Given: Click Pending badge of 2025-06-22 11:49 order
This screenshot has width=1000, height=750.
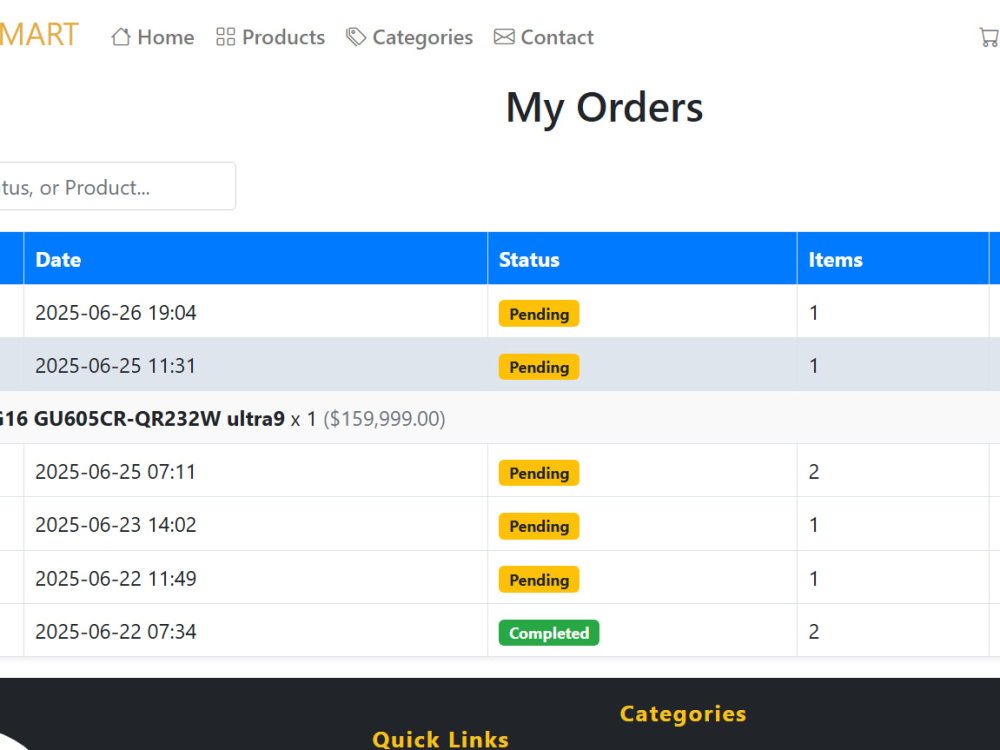Looking at the screenshot, I should point(539,580).
